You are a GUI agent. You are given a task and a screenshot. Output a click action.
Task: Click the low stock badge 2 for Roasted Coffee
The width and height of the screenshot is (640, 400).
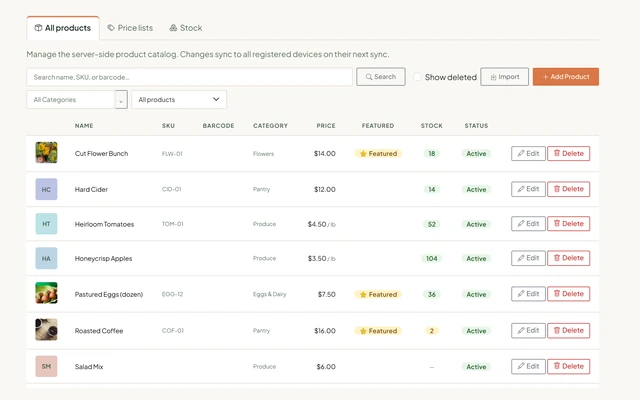click(x=432, y=331)
